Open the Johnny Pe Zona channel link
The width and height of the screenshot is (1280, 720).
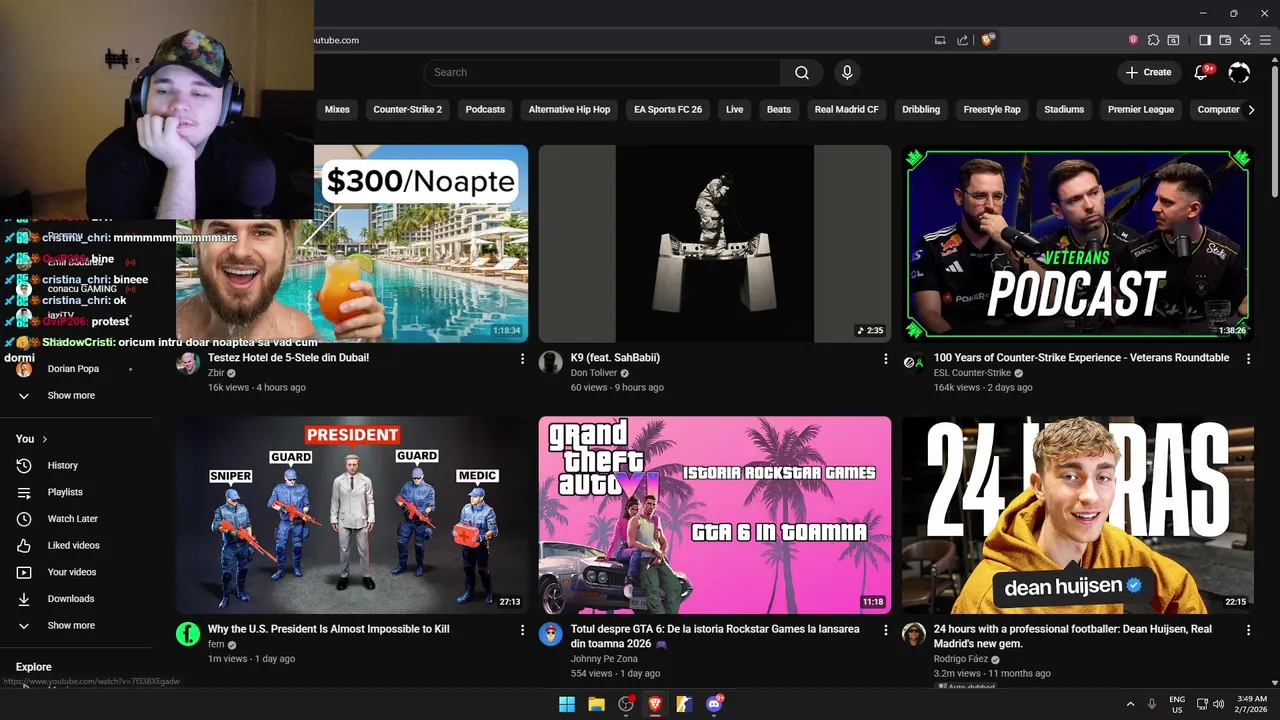(604, 659)
